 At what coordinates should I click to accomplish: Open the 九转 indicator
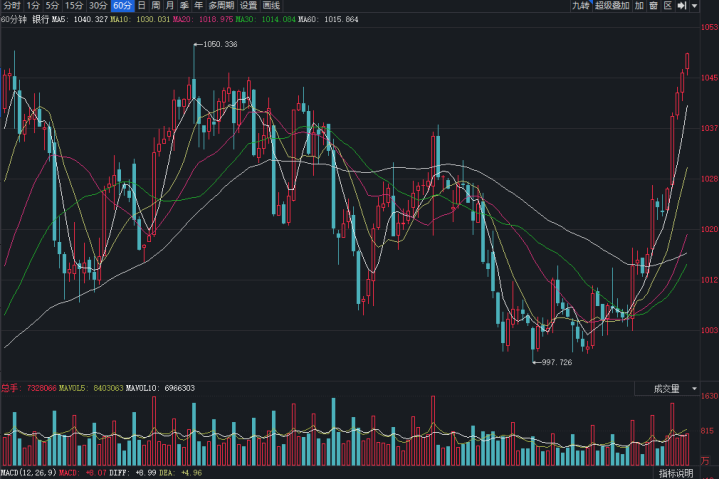[x=580, y=6]
